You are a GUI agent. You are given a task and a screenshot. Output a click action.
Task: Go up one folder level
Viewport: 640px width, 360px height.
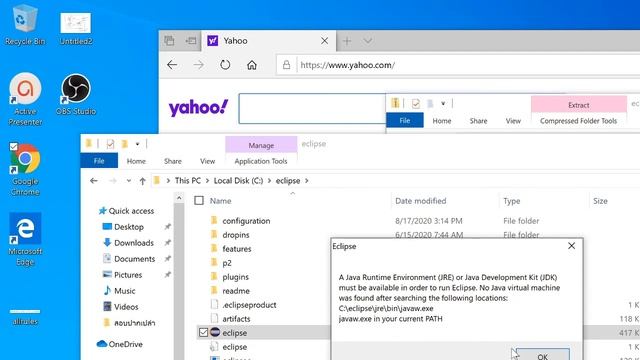click(142, 181)
